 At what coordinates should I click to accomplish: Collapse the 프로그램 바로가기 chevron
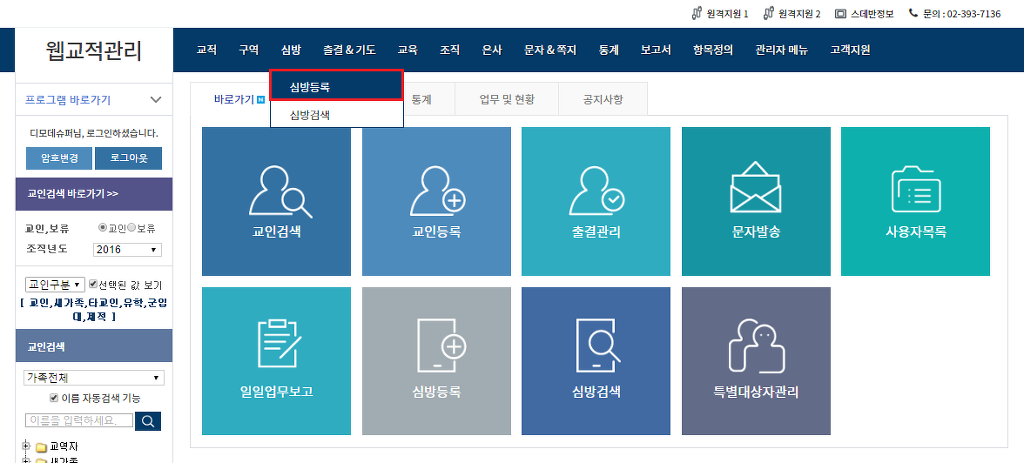(155, 100)
